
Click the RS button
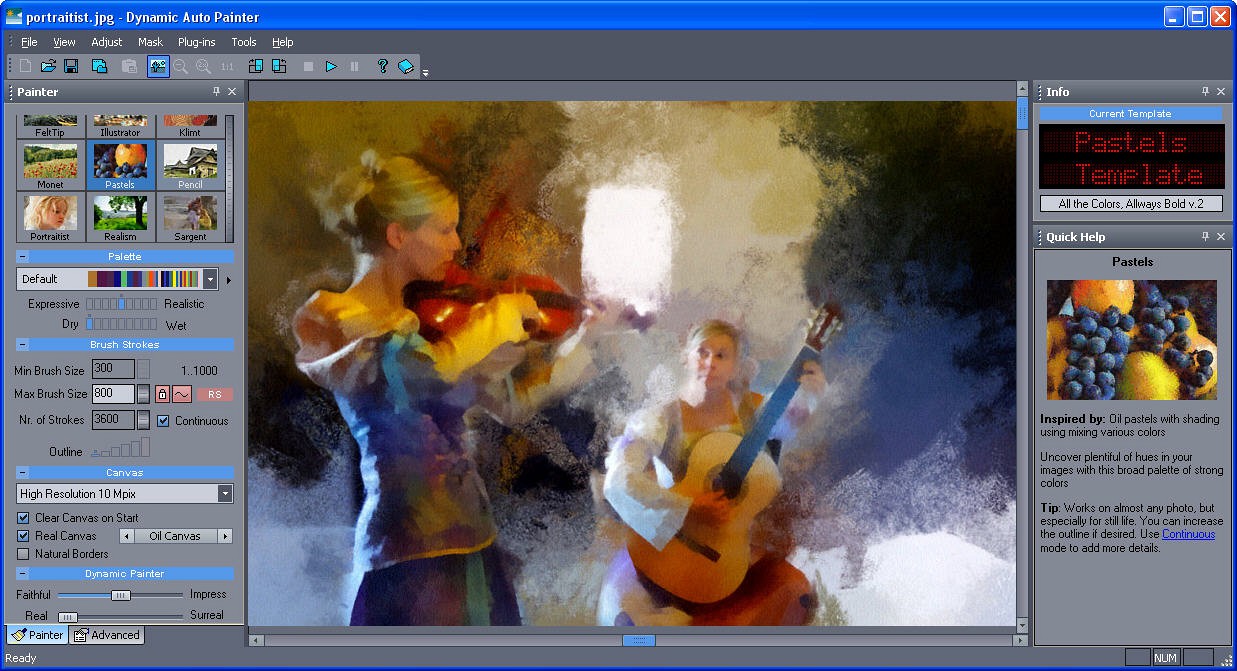tap(214, 394)
